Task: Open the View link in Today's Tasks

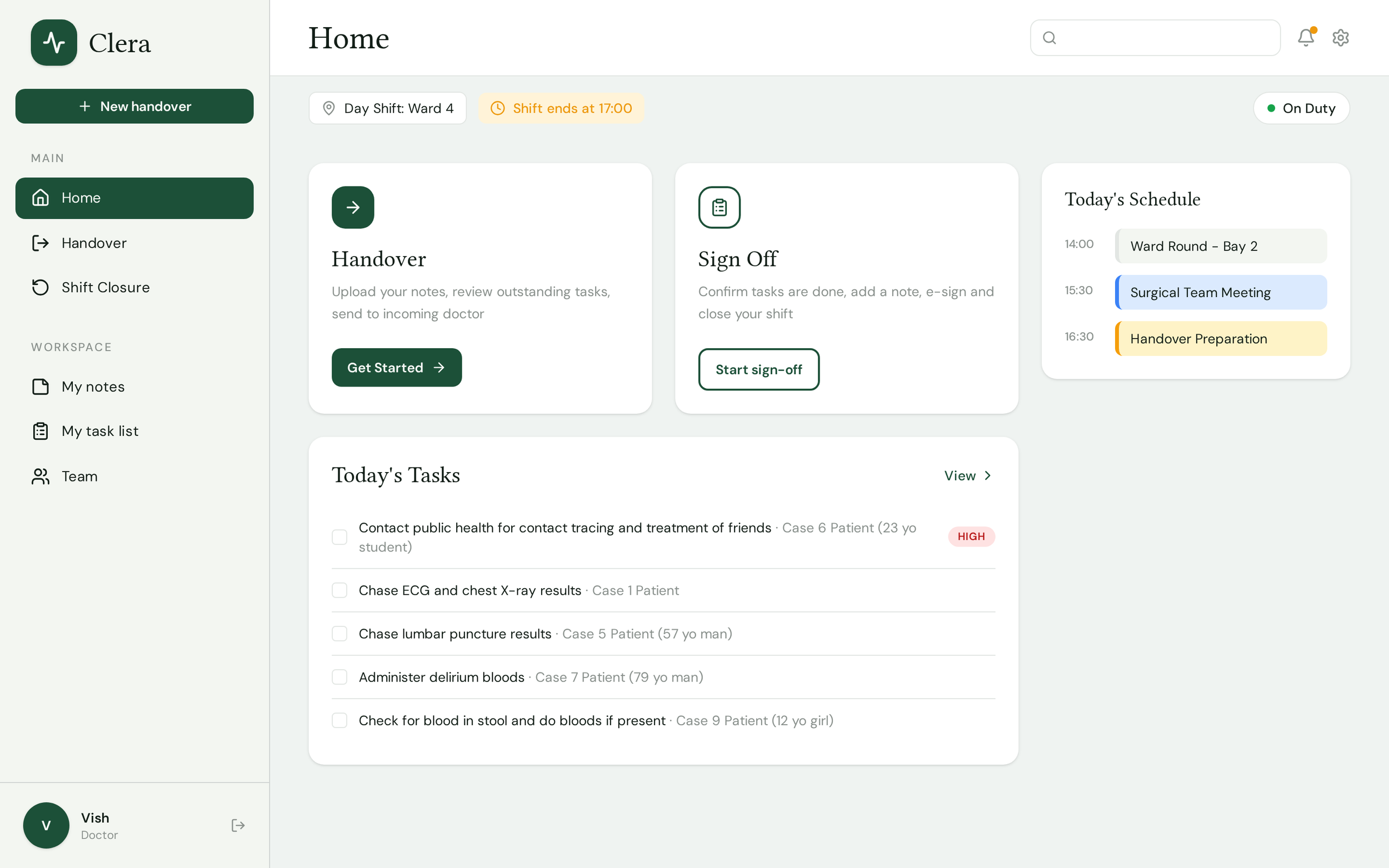Action: click(968, 475)
